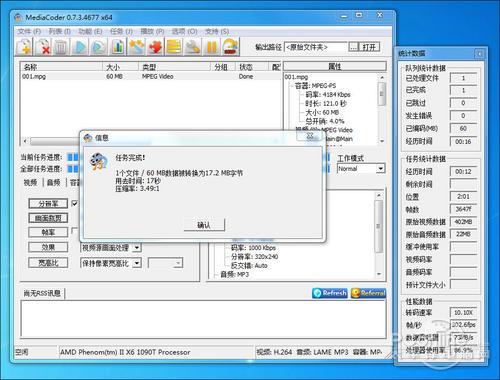Click the yellow list queue icon
Screen dimensions: 500x380
click(x=174, y=47)
